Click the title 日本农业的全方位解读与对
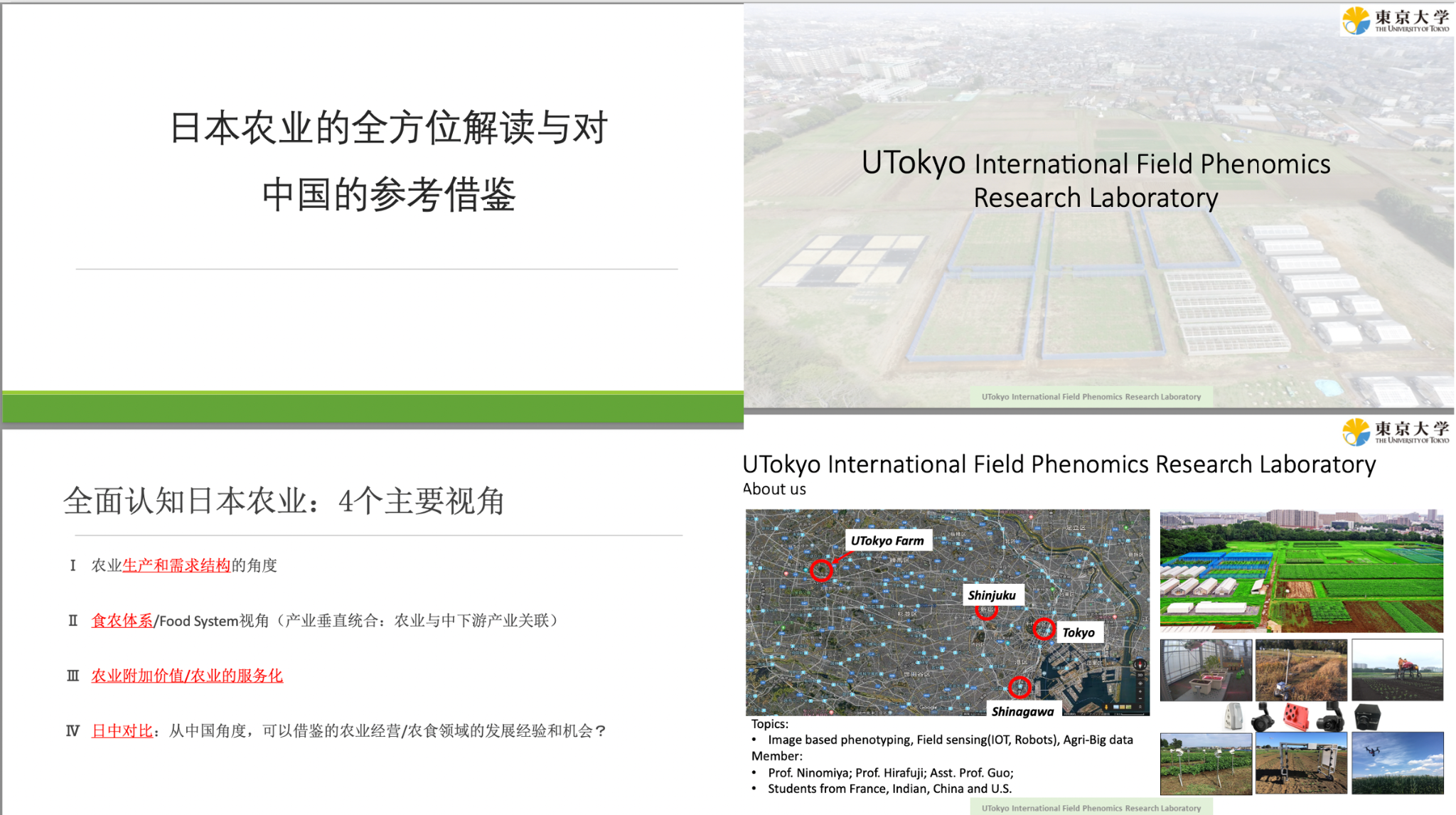 click(x=389, y=128)
